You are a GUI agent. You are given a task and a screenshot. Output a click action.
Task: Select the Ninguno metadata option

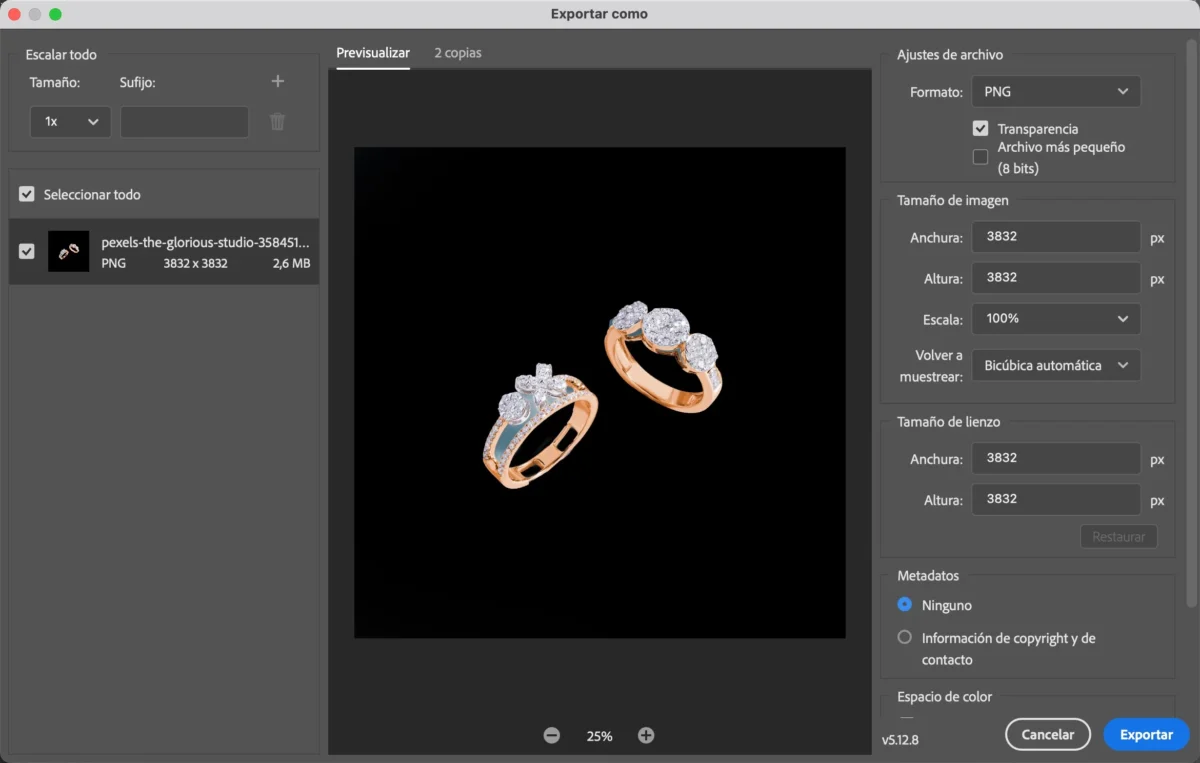905,604
